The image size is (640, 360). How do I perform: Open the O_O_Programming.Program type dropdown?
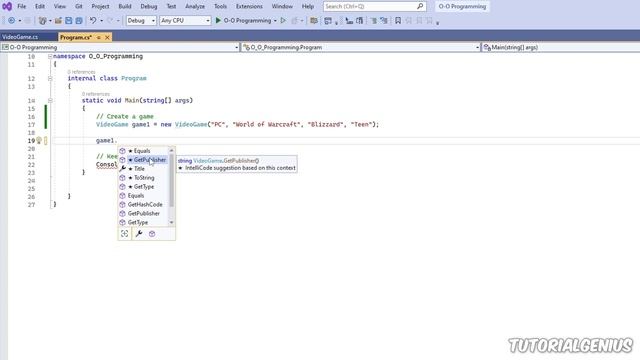360,47
